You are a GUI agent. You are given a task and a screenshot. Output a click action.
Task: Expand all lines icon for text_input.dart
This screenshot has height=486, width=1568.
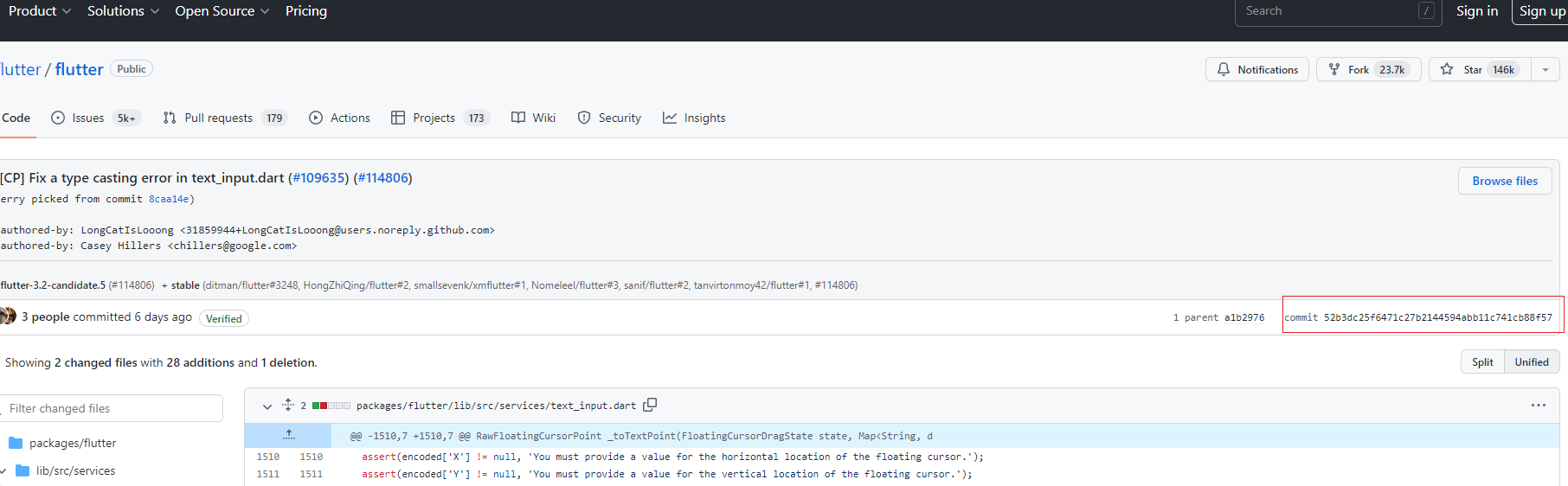coord(288,405)
